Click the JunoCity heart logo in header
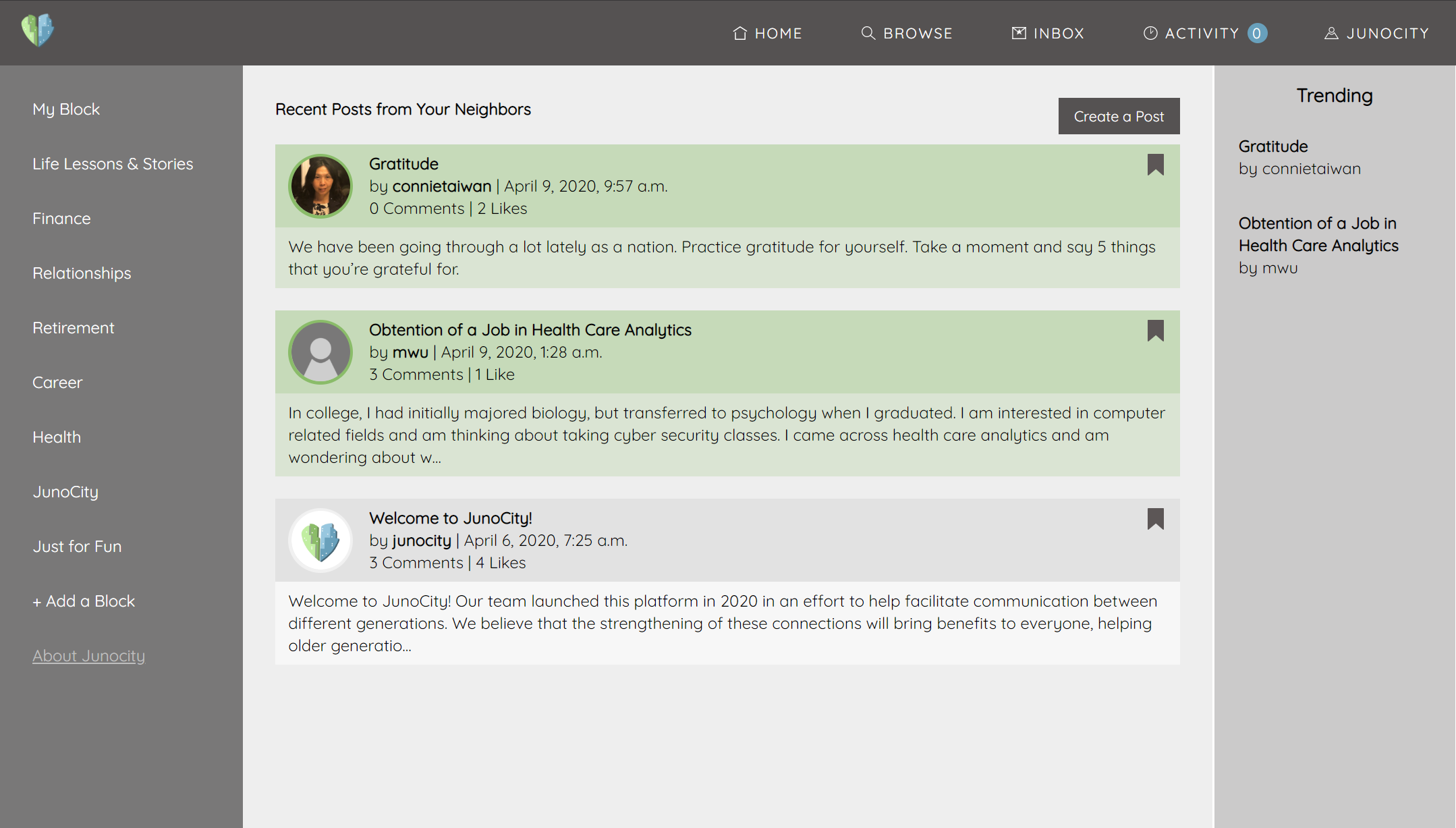This screenshot has height=828, width=1456. click(38, 30)
